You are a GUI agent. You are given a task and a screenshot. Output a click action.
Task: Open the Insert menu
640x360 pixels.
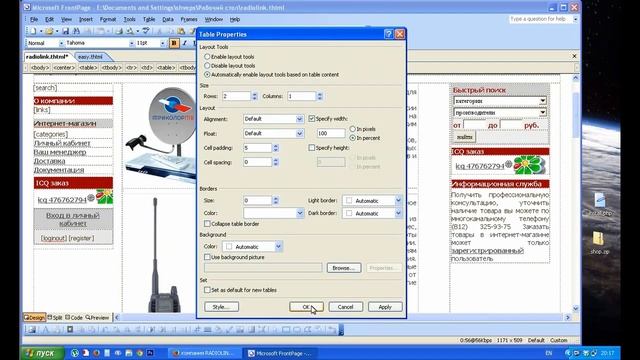pyautogui.click(x=85, y=19)
